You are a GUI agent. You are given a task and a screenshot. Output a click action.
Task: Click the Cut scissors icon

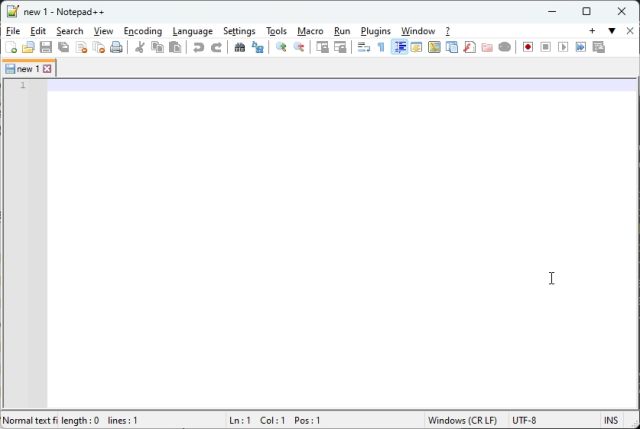(140, 47)
